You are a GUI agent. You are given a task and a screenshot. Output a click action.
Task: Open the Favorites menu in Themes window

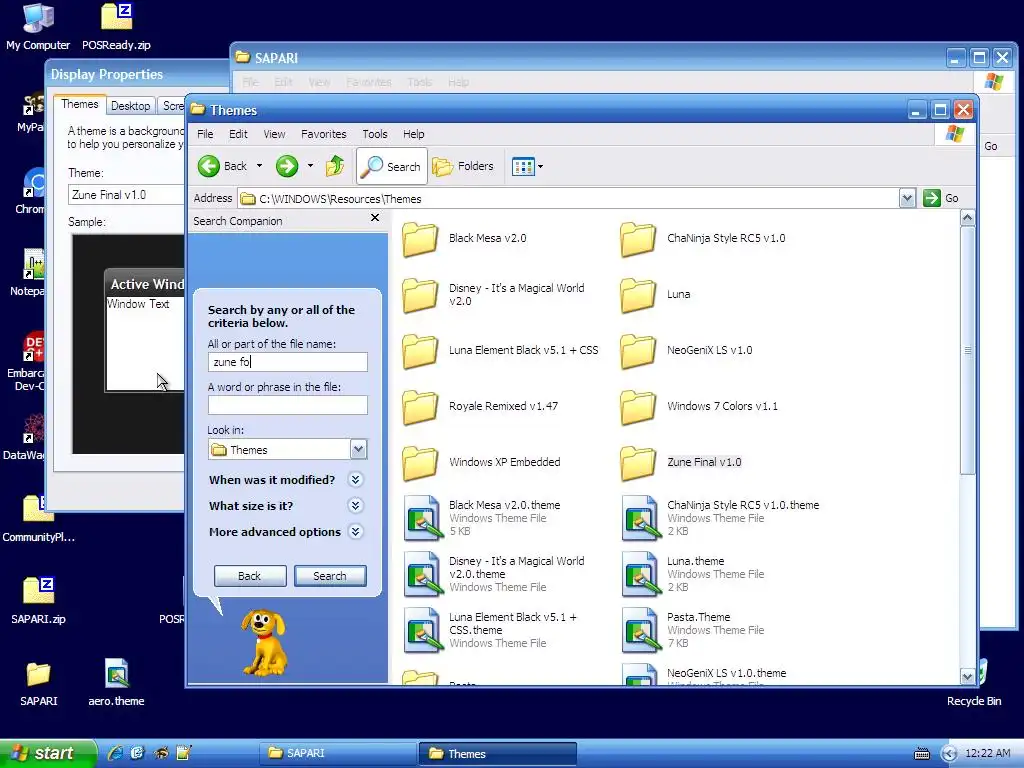323,134
